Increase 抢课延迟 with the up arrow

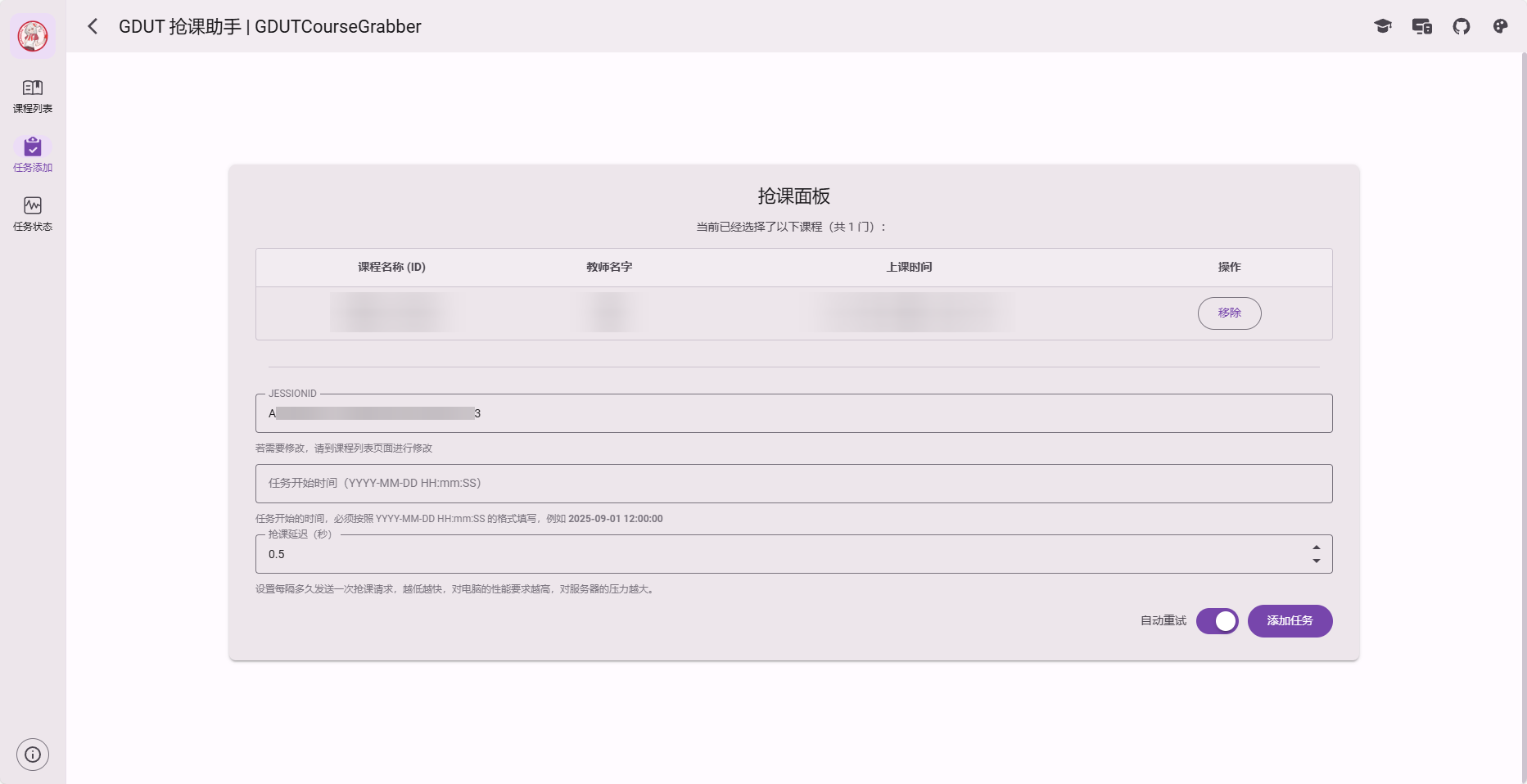[1317, 547]
